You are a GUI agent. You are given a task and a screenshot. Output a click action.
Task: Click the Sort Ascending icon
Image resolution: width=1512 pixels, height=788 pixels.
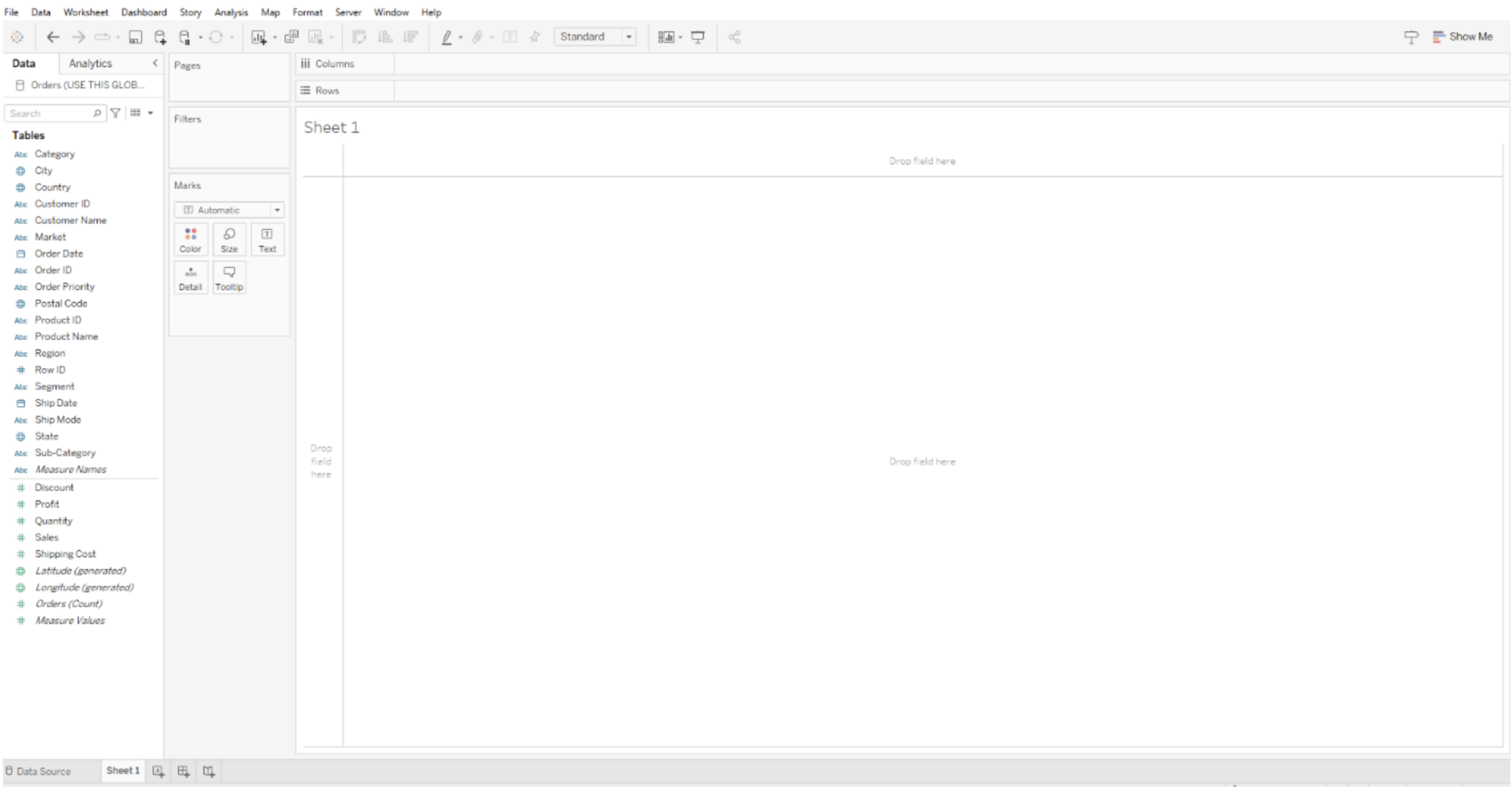tap(386, 36)
